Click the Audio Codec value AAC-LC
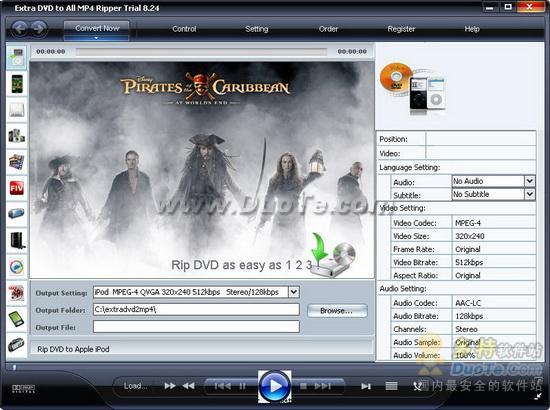Viewport: 550px width, 410px height. click(468, 303)
